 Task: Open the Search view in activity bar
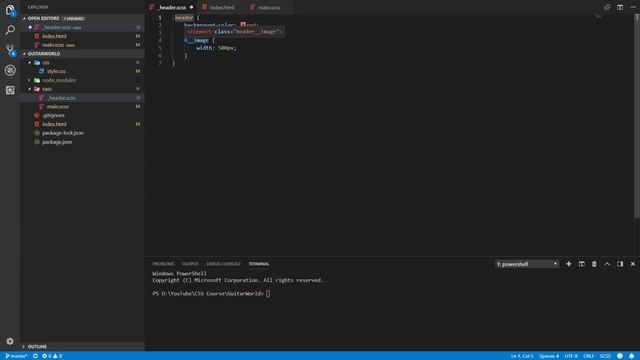[10, 30]
